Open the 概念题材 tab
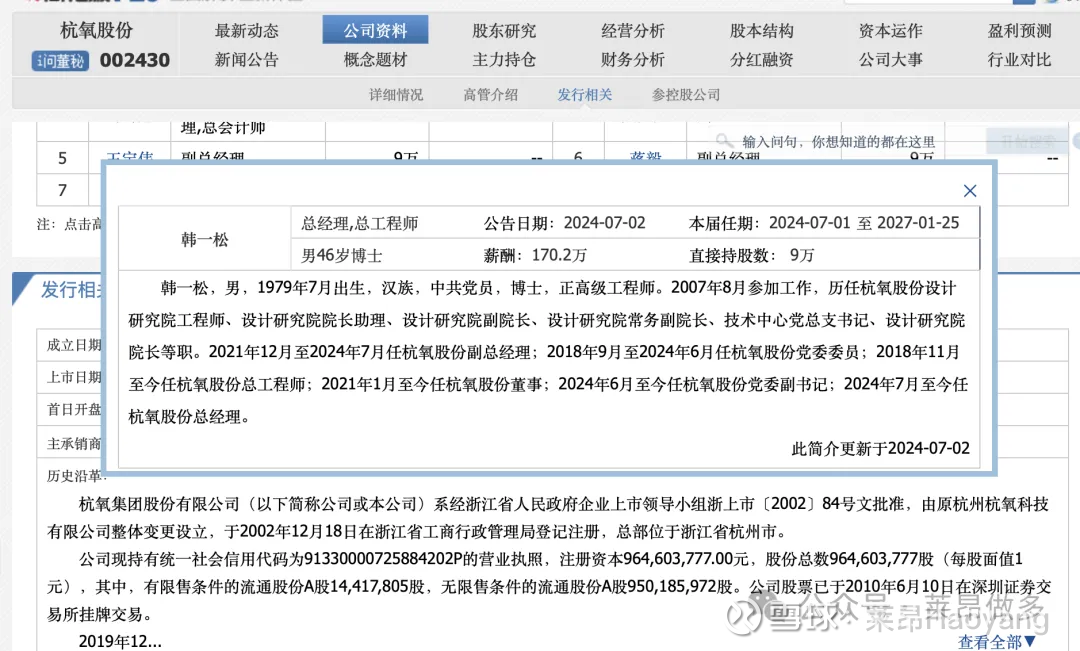 pos(375,60)
